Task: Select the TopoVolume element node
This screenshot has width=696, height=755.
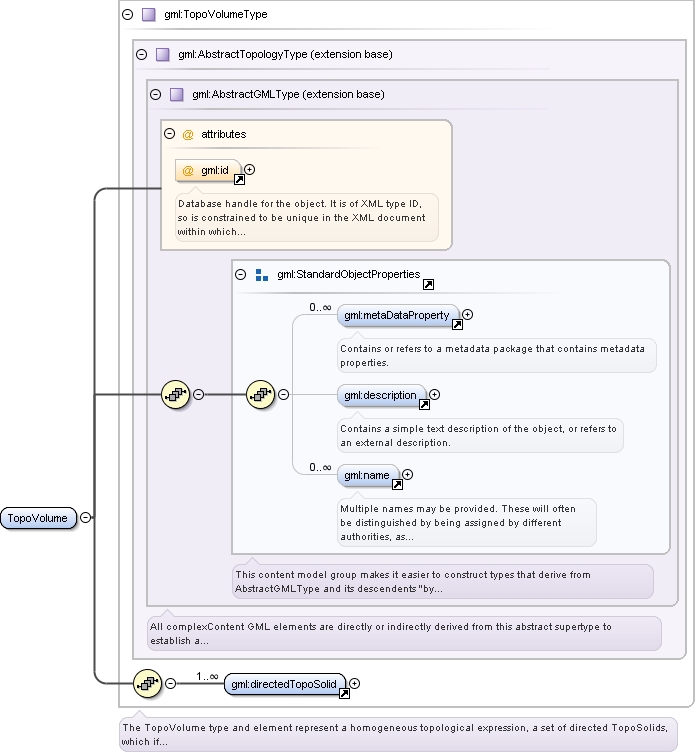Action: pyautogui.click(x=38, y=518)
